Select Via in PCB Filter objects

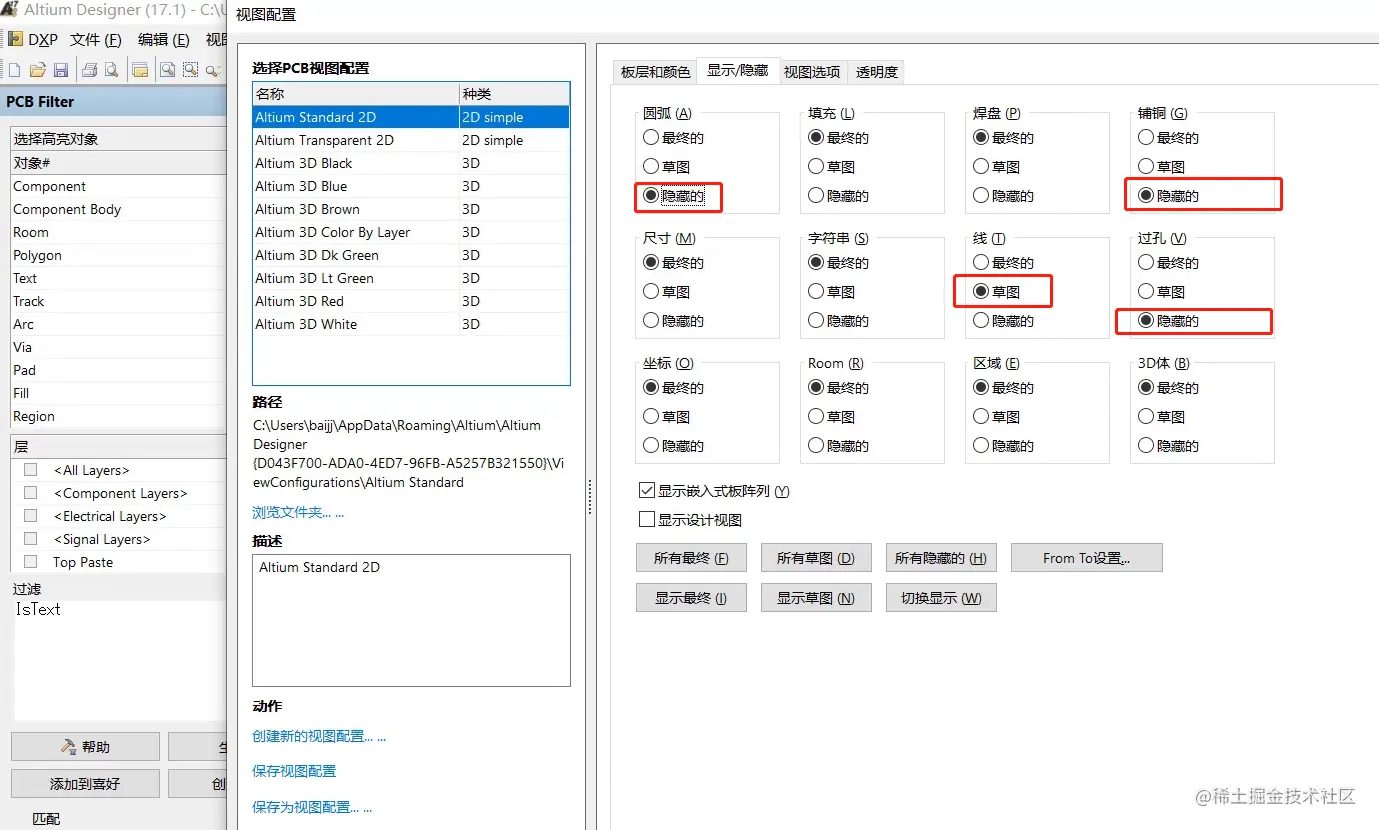tap(119, 347)
